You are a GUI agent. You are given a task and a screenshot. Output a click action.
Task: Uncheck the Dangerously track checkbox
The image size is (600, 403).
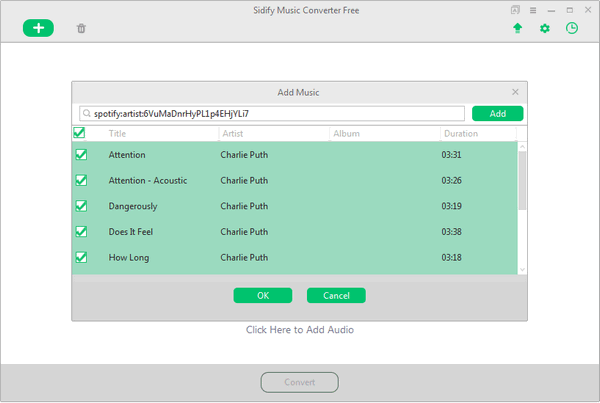pos(81,206)
